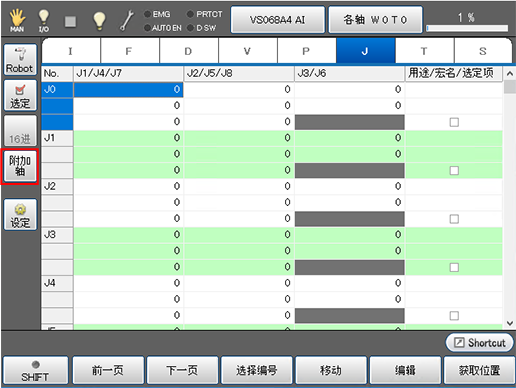Click the D SW status indicator
Screen dimensions: 516x388
tap(201, 28)
